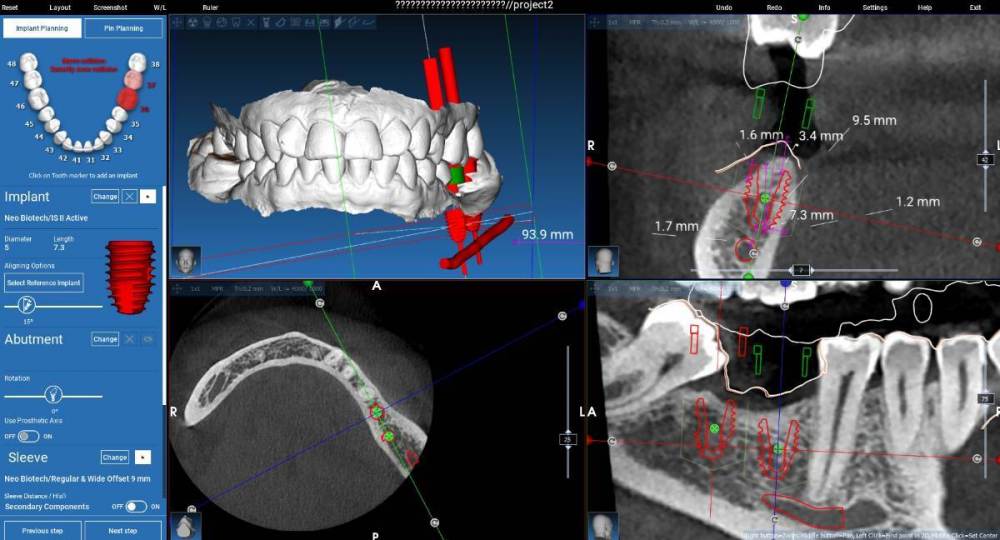Click the Next step button

(123, 530)
